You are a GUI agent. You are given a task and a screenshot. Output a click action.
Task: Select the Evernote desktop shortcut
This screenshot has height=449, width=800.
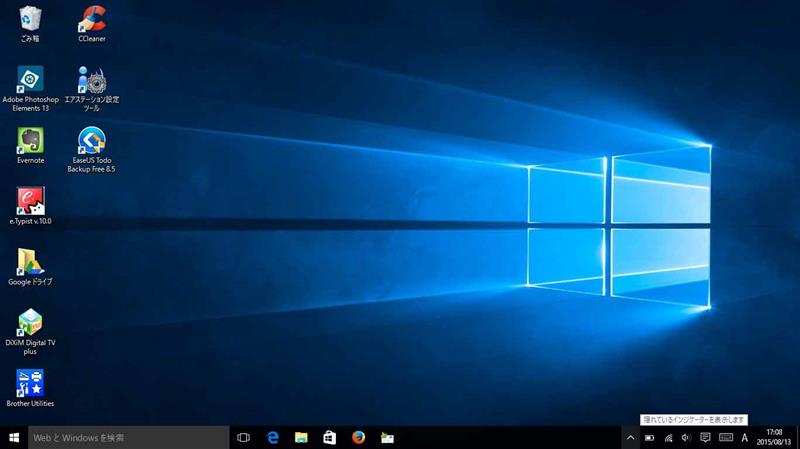(30, 145)
